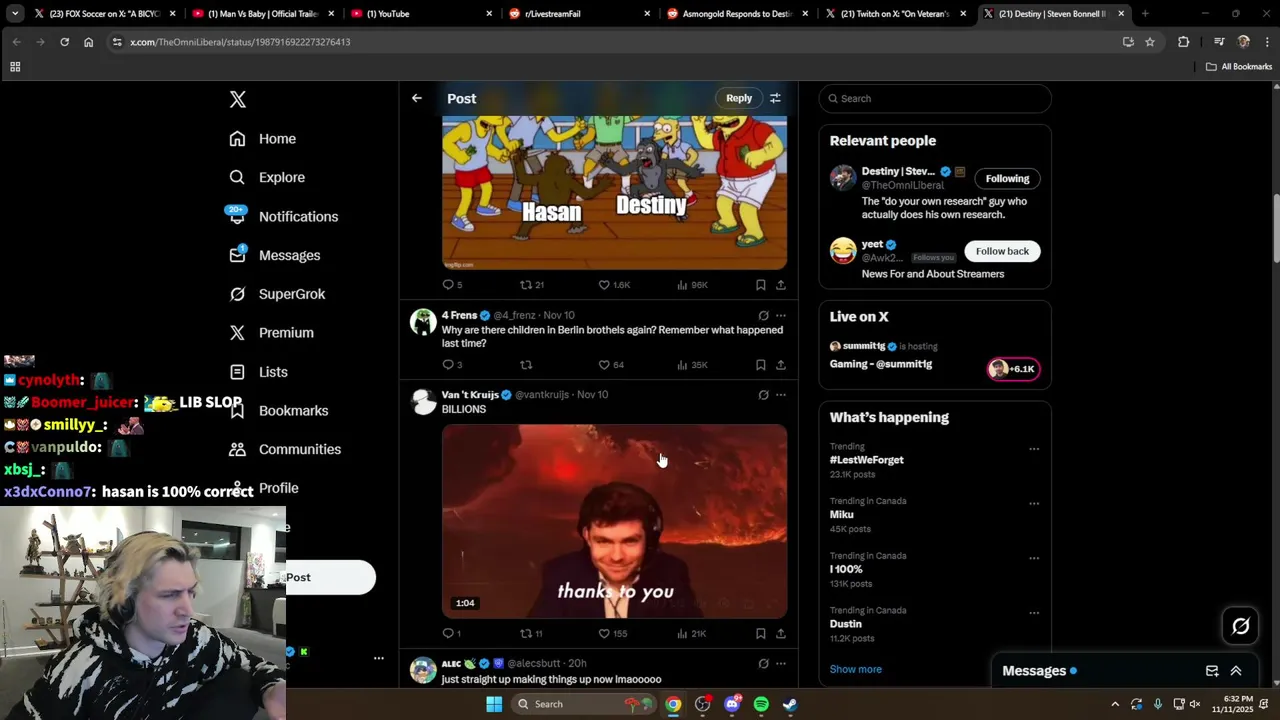Share the 4 Frens post
This screenshot has width=1280, height=720.
781,365
